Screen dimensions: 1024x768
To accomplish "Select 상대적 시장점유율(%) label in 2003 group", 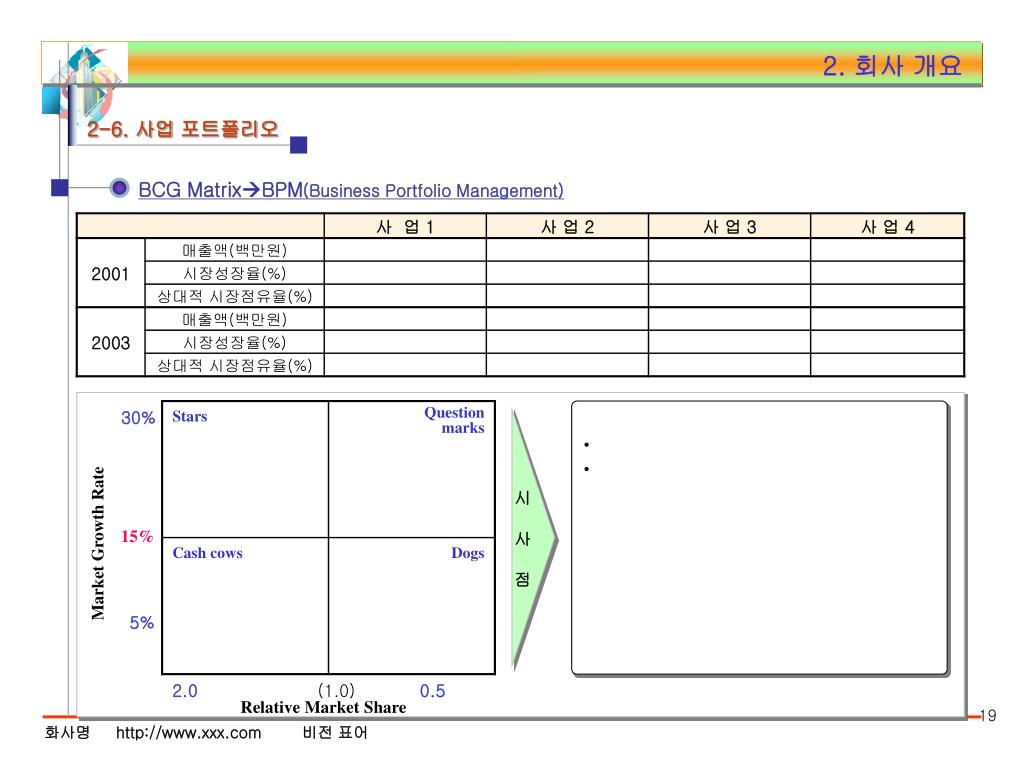I will (x=234, y=365).
